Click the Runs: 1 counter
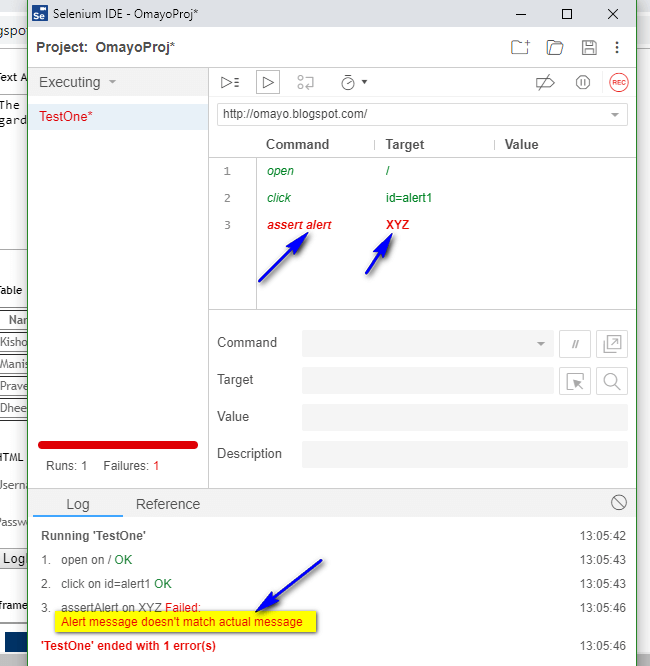 (67, 466)
